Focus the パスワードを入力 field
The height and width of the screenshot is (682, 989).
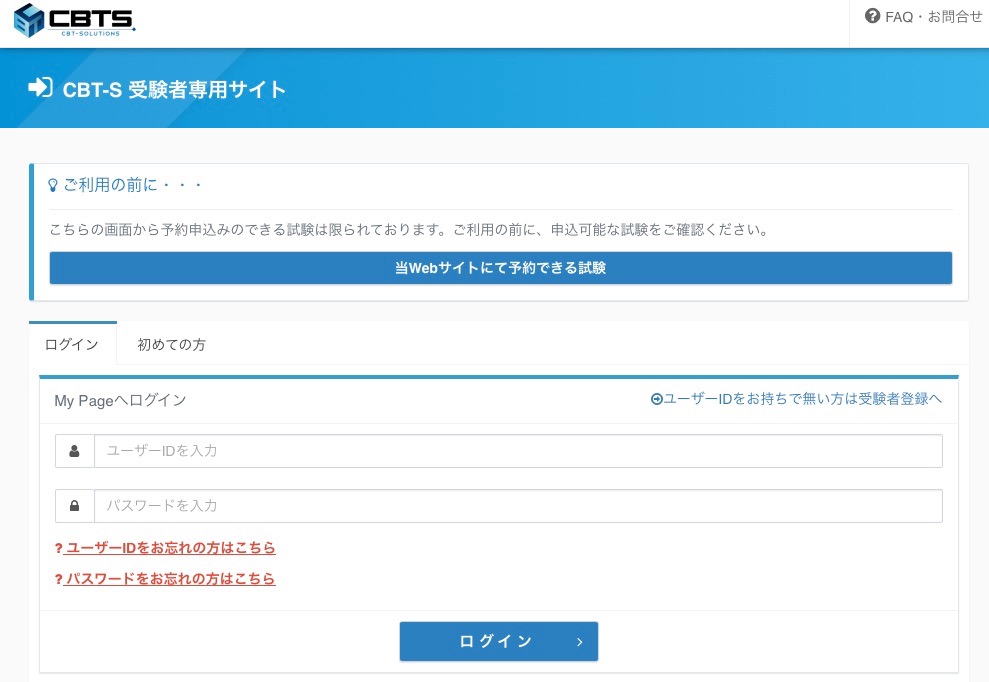(518, 506)
